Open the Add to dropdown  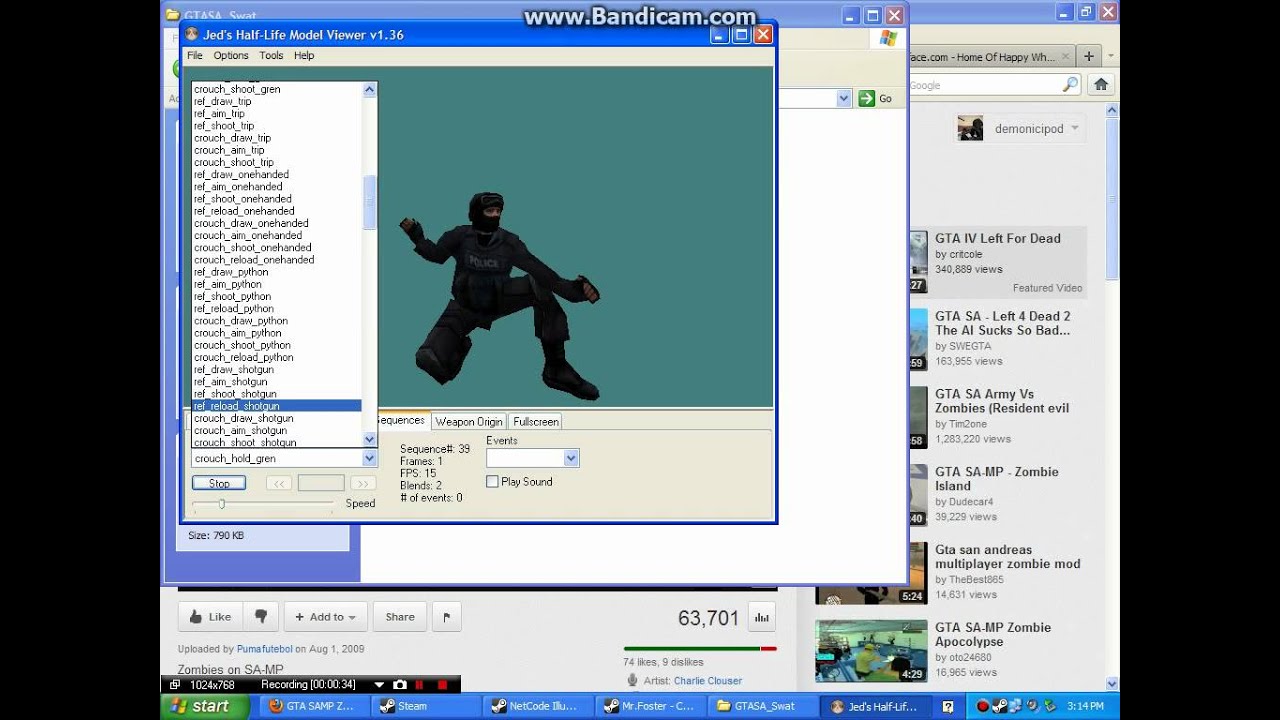(325, 617)
